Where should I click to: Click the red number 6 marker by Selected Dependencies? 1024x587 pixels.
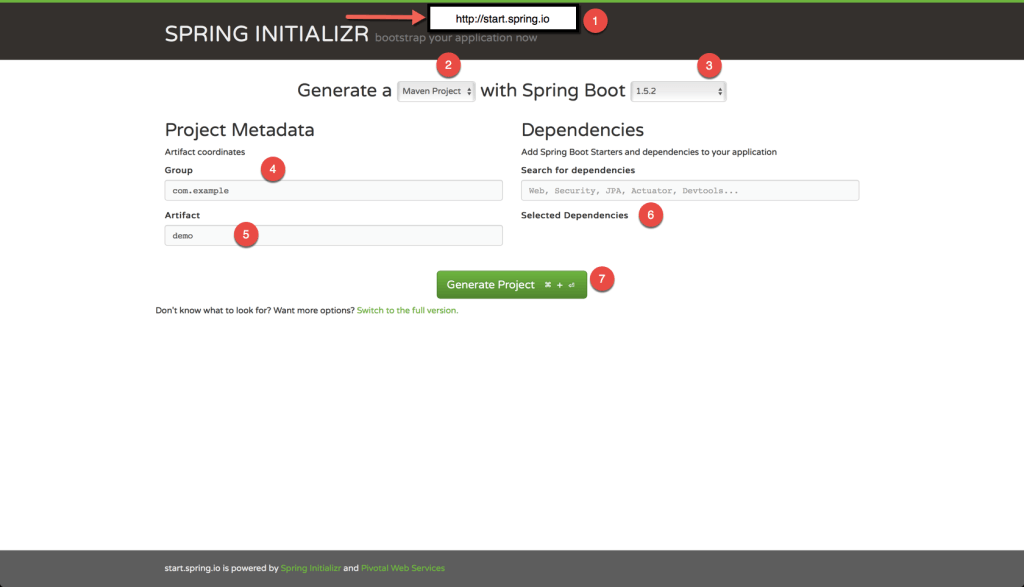tap(651, 215)
